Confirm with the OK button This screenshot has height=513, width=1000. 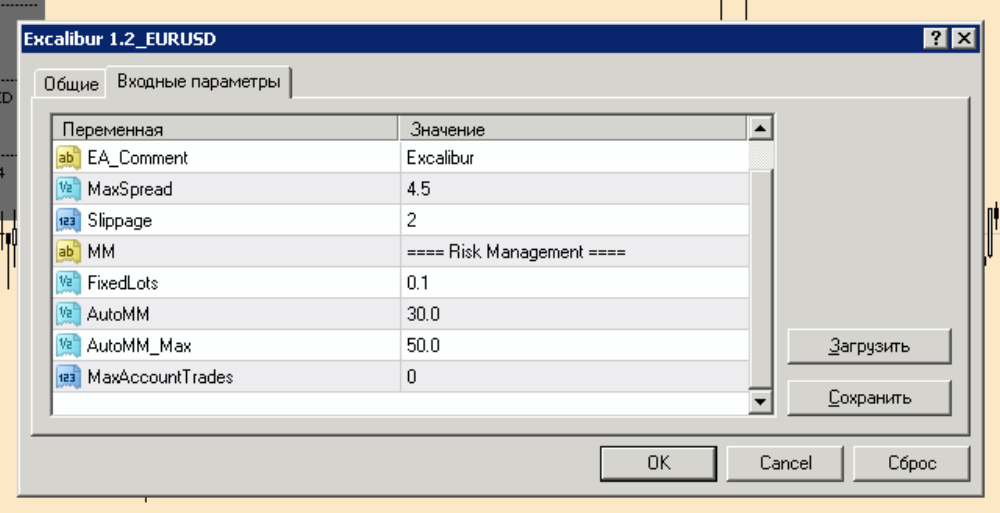(x=658, y=463)
